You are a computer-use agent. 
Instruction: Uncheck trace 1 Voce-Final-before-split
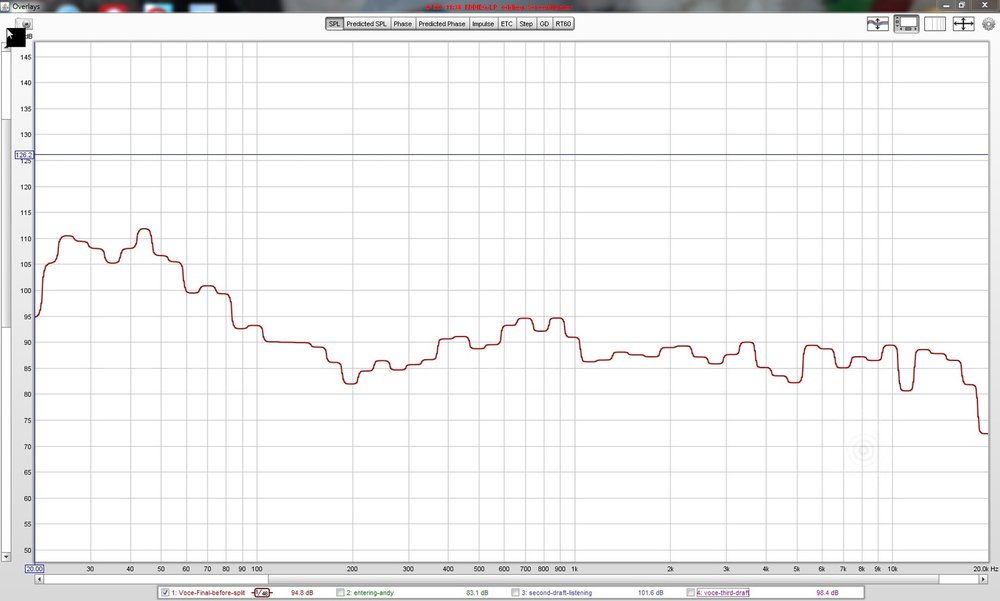pyautogui.click(x=165, y=593)
